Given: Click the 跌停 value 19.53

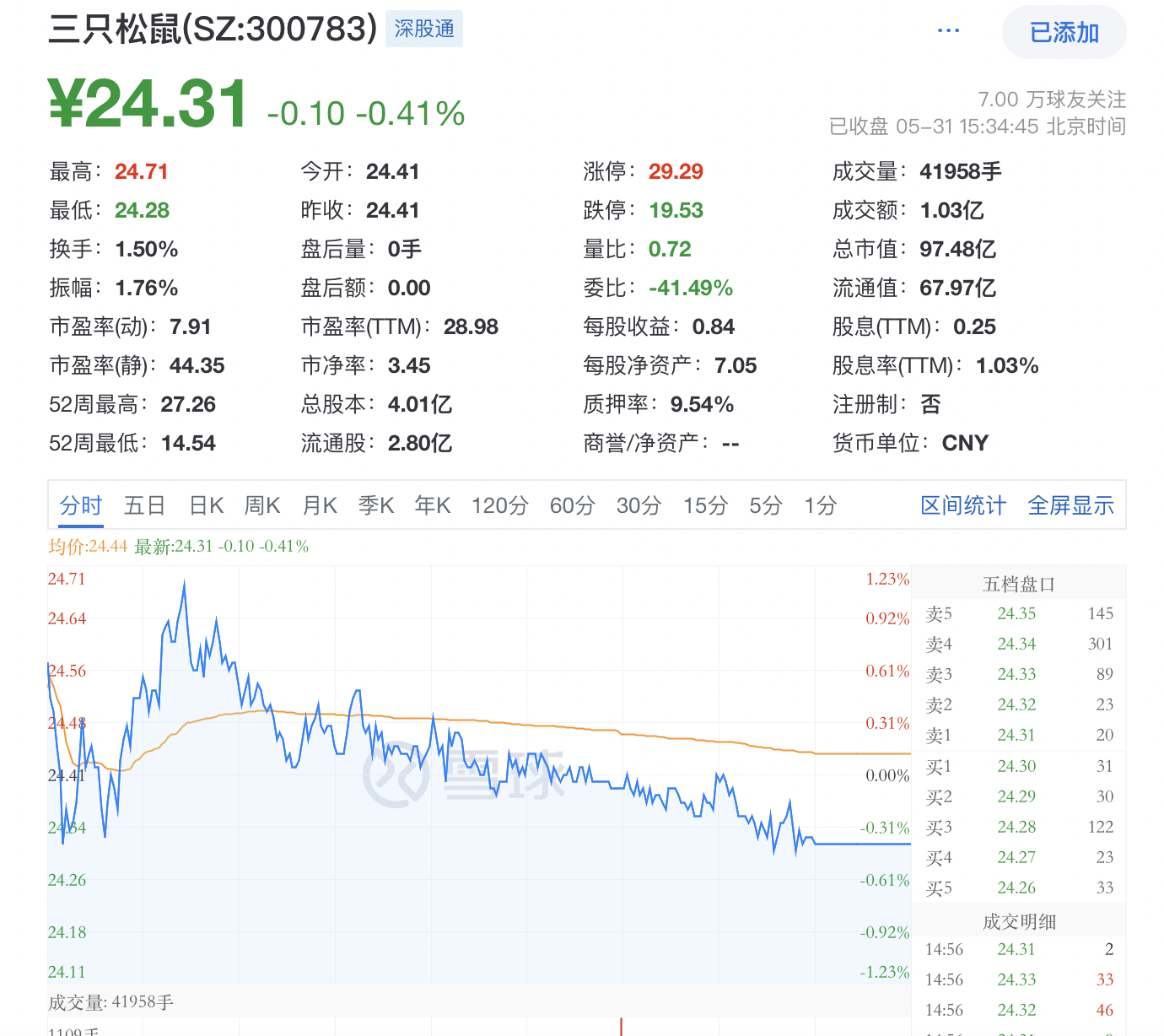Looking at the screenshot, I should (676, 210).
